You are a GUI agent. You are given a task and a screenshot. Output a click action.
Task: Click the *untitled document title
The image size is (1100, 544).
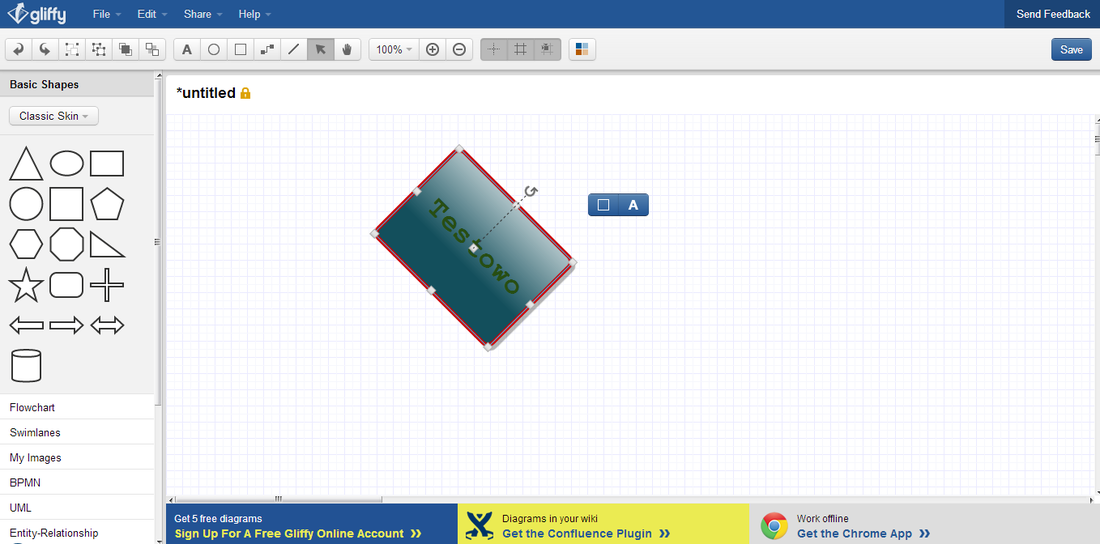[x=206, y=93]
